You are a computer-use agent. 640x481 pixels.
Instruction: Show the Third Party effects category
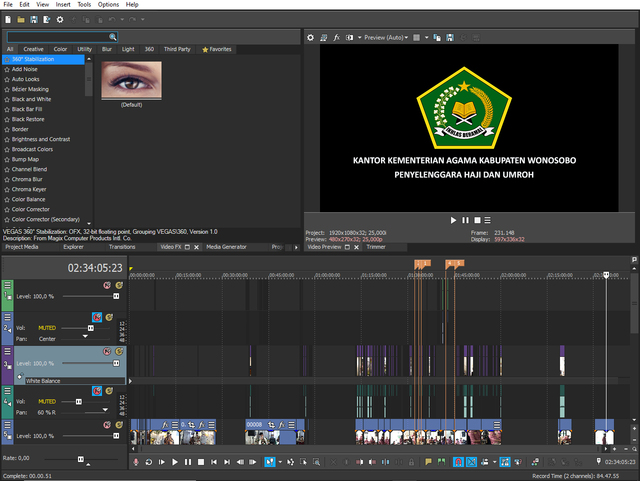pos(177,49)
